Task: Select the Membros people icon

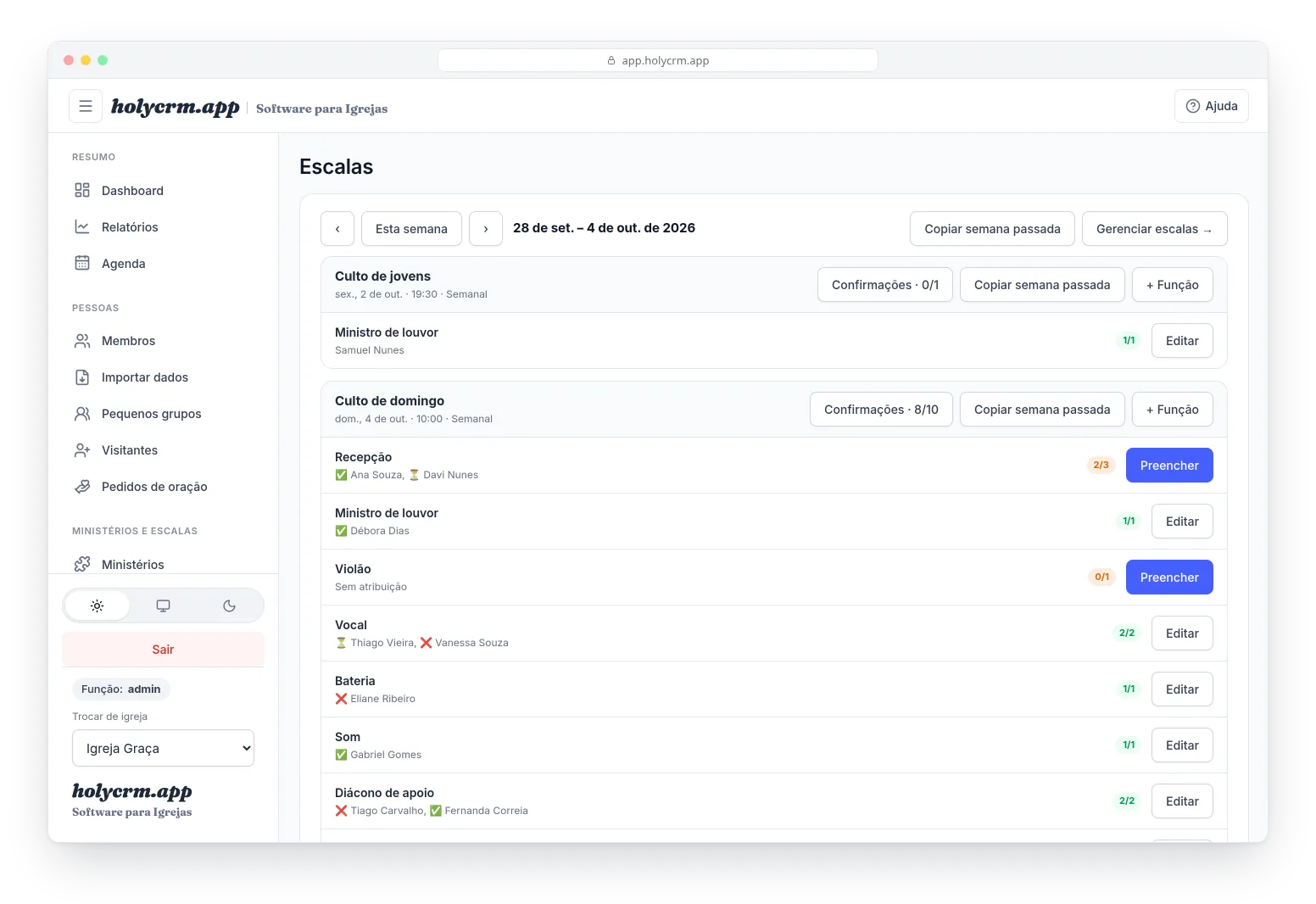Action: tap(82, 340)
